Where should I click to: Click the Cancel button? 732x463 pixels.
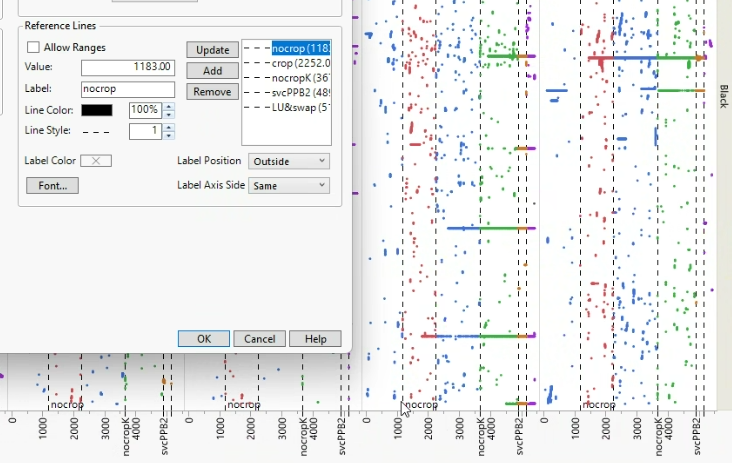pos(259,338)
